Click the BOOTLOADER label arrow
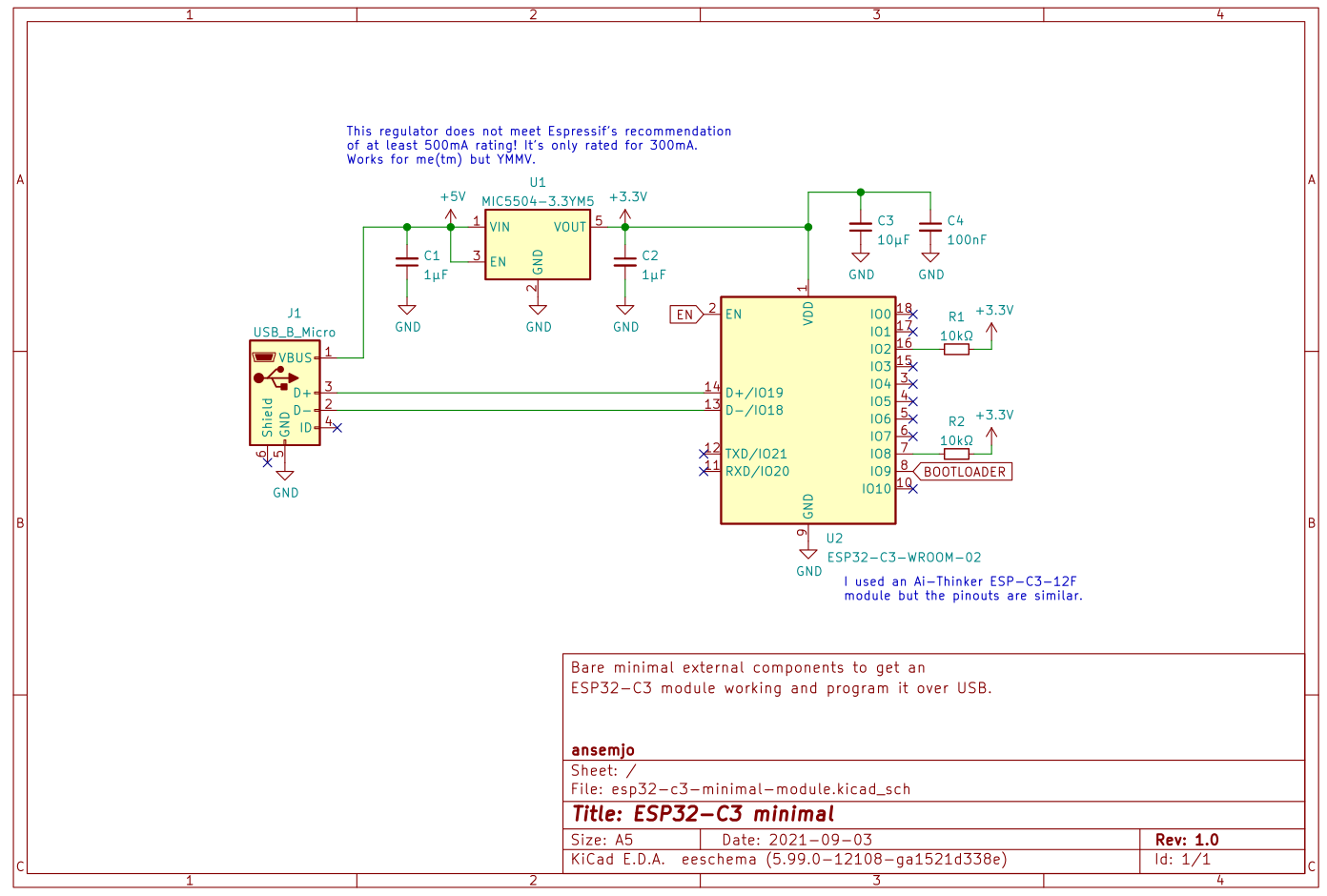 [964, 471]
